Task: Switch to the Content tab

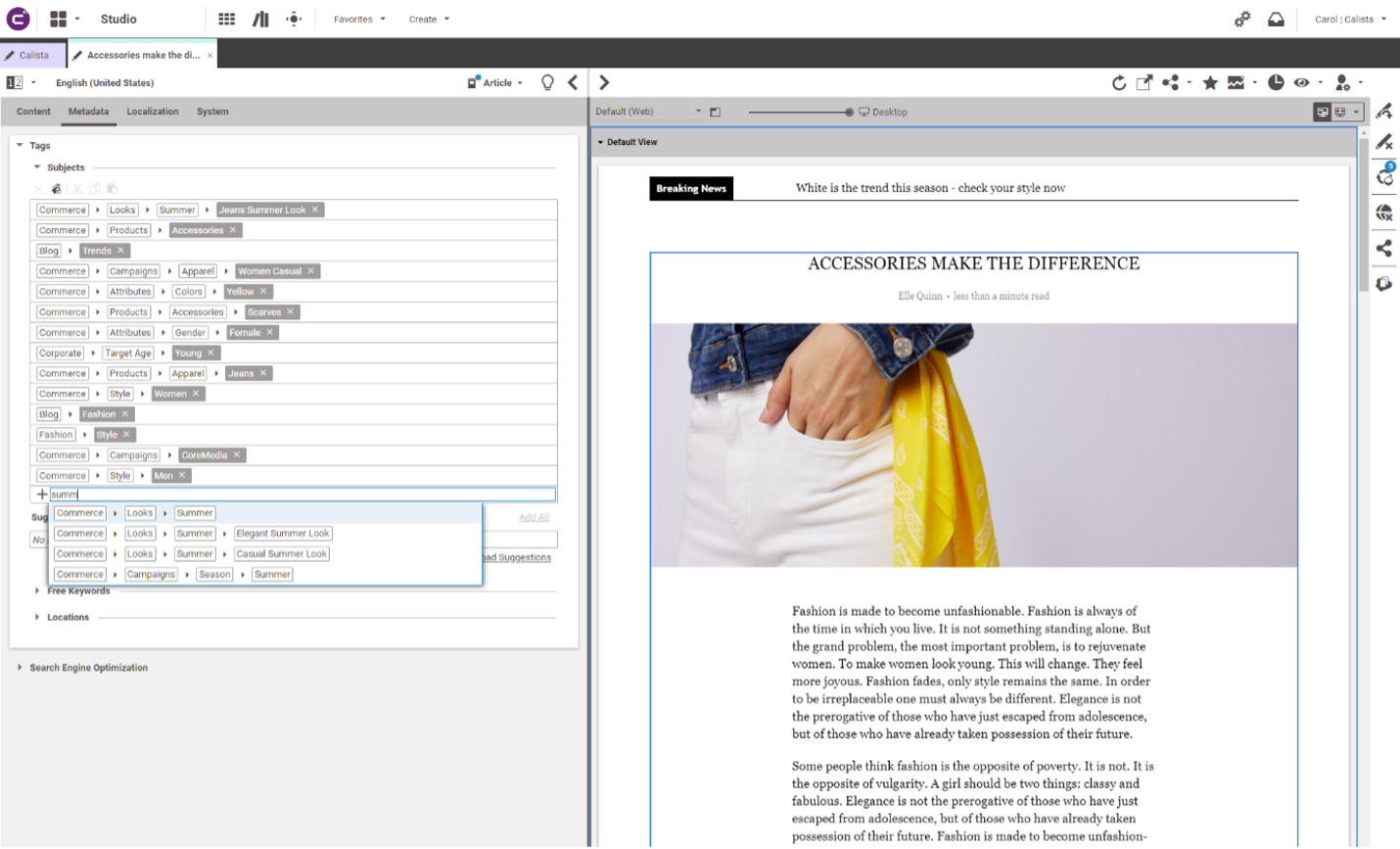Action: coord(33,112)
